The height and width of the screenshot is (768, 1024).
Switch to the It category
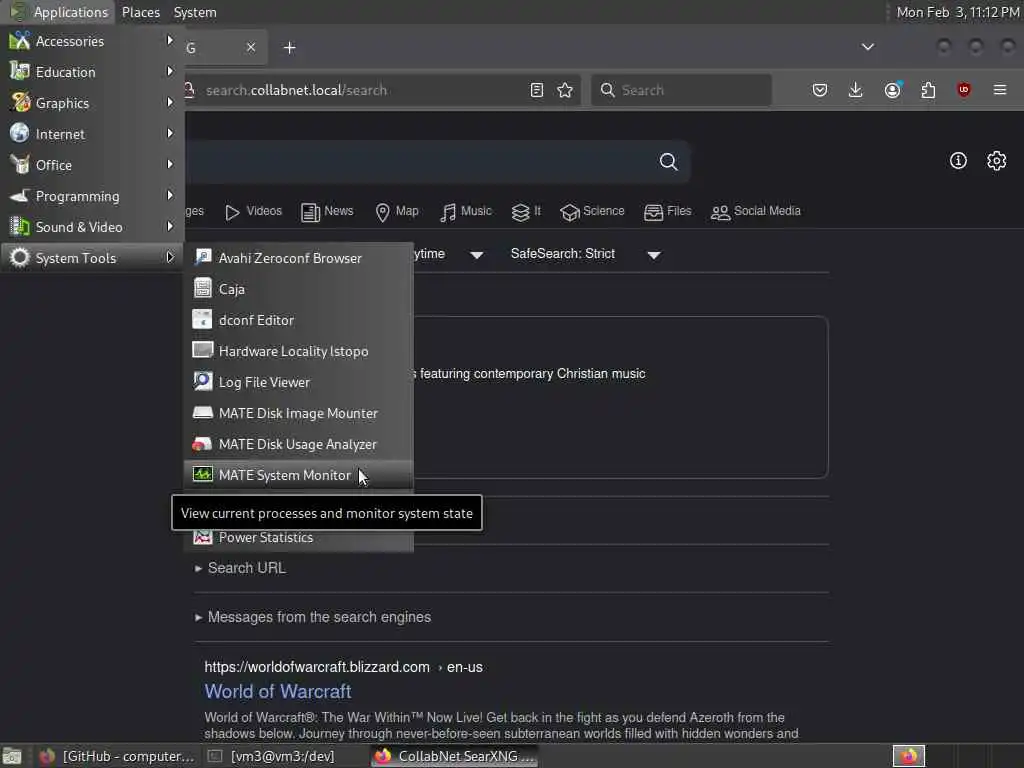(x=526, y=212)
